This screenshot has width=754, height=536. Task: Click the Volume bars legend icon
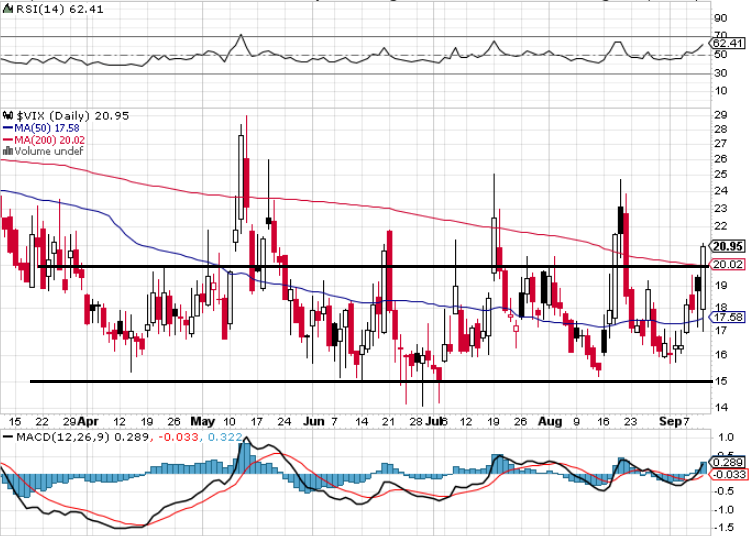tap(8, 151)
